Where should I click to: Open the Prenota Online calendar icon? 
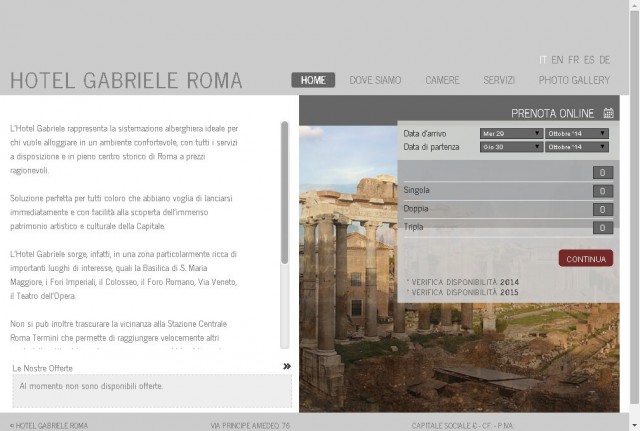608,113
